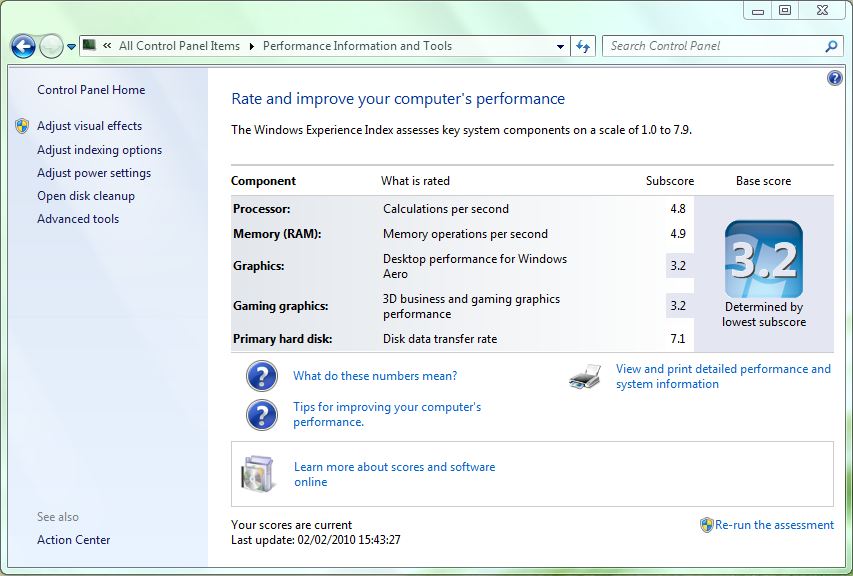
Task: Click question icon beside performance tips
Action: [262, 415]
